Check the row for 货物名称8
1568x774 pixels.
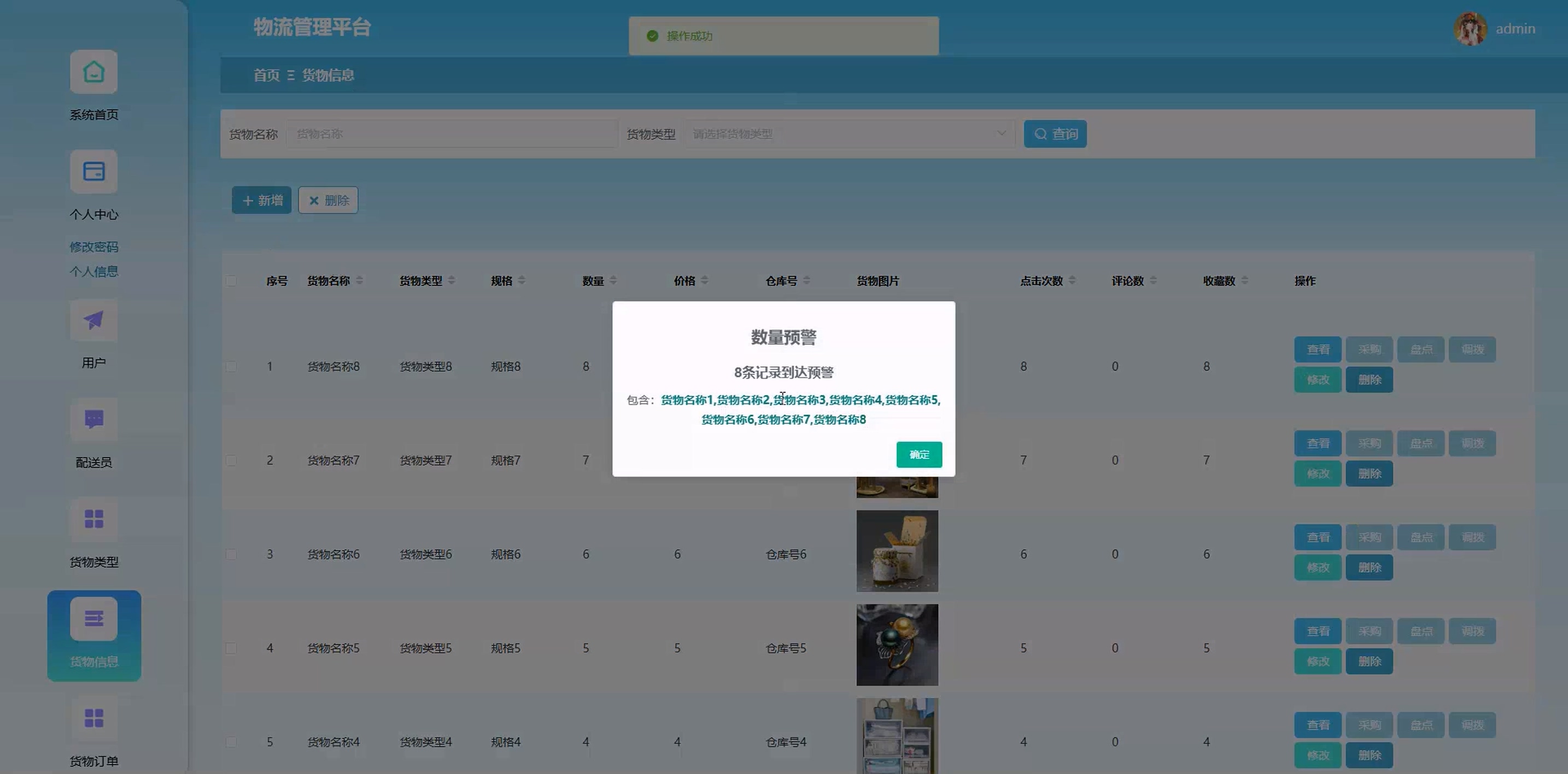coord(231,366)
